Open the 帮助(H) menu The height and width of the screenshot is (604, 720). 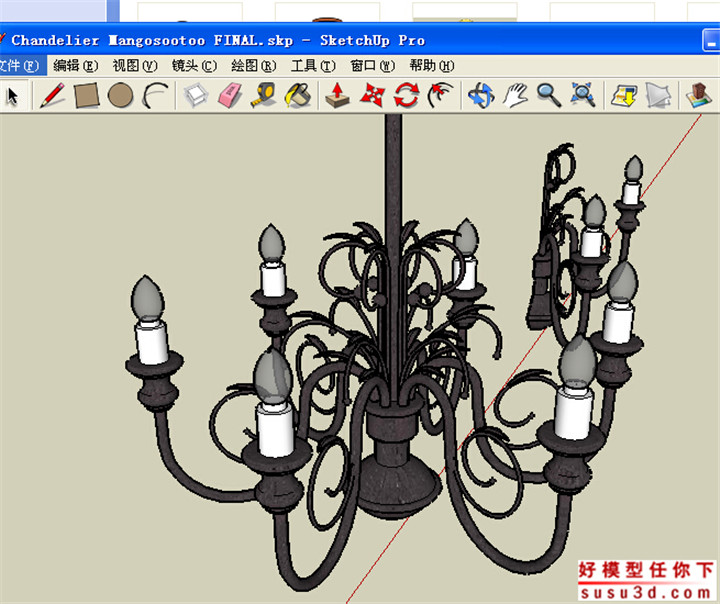tap(432, 66)
